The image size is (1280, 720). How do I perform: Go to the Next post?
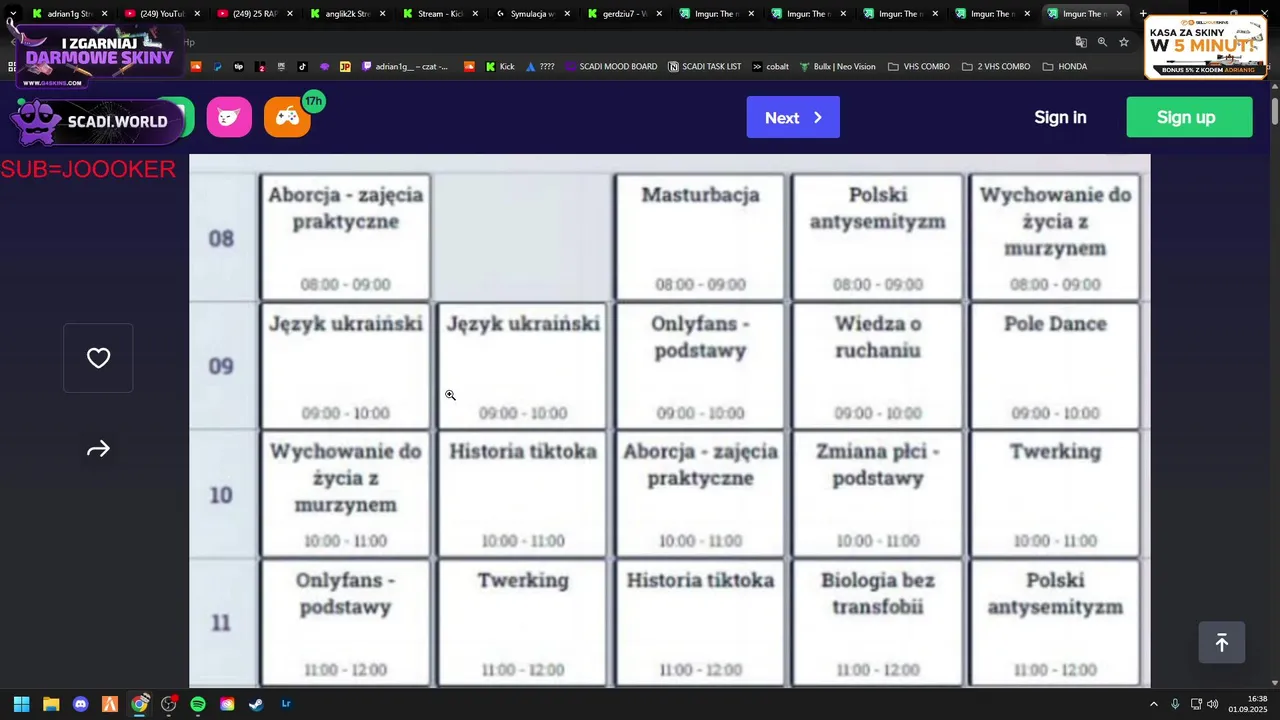pos(793,117)
